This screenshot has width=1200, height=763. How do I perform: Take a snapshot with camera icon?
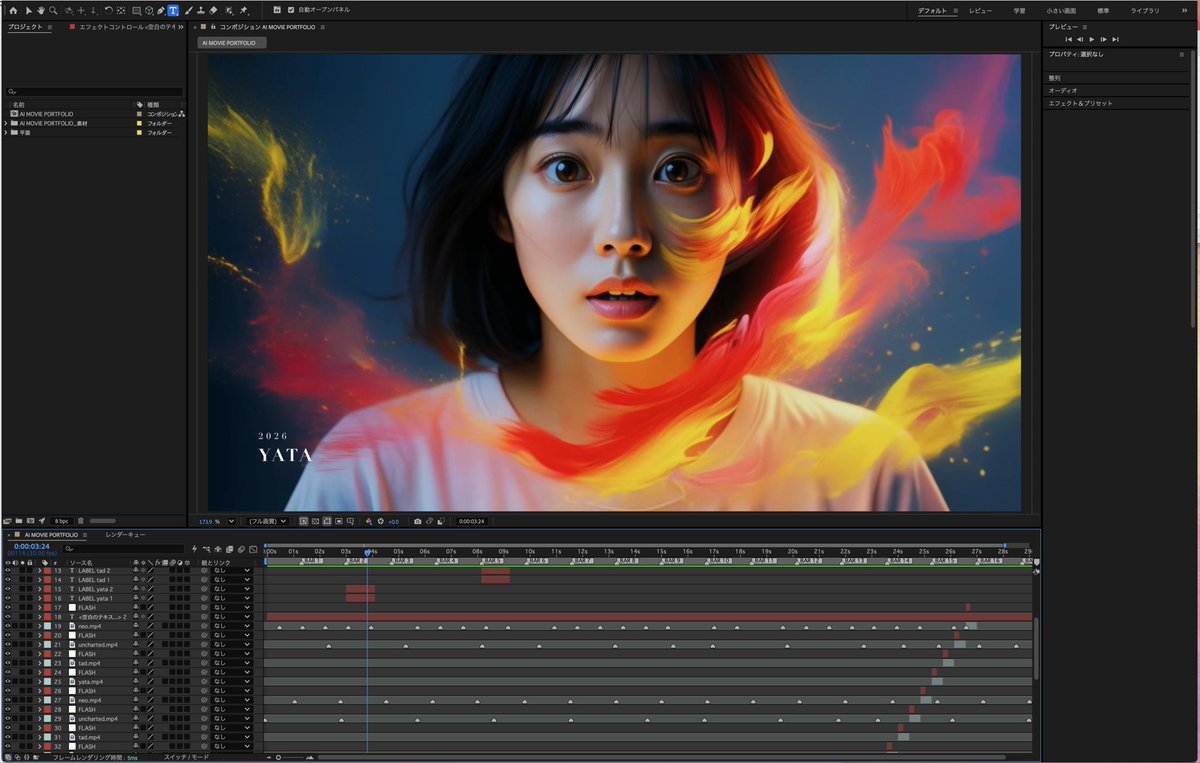click(417, 521)
